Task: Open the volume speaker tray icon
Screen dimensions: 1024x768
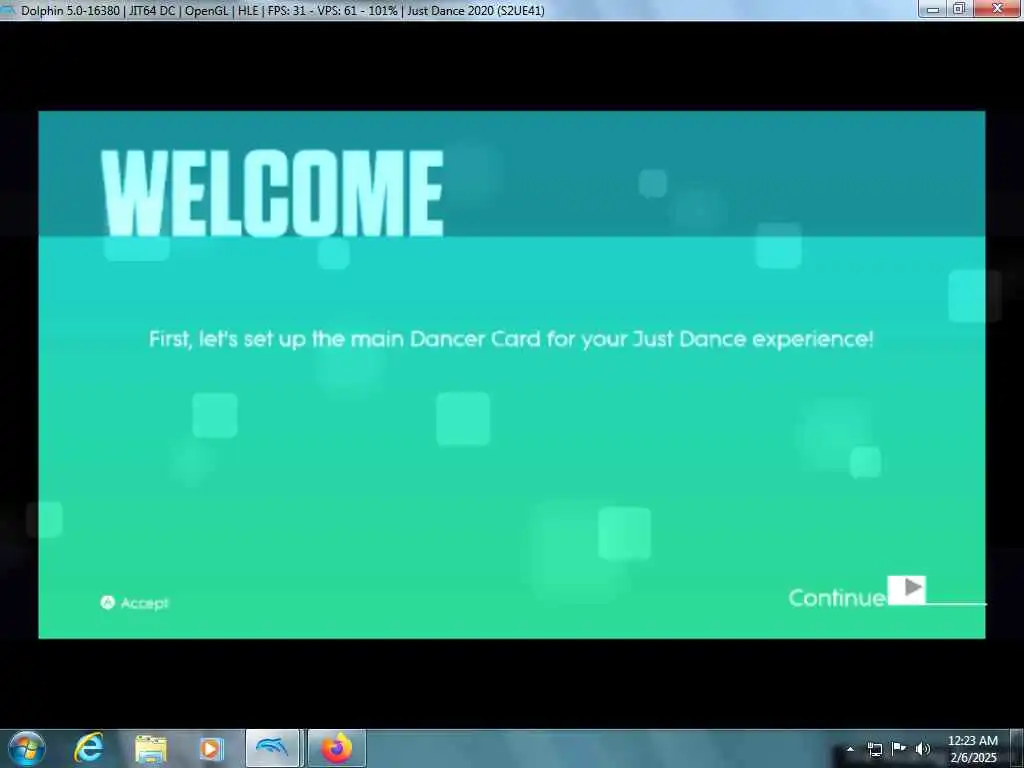Action: coord(923,749)
